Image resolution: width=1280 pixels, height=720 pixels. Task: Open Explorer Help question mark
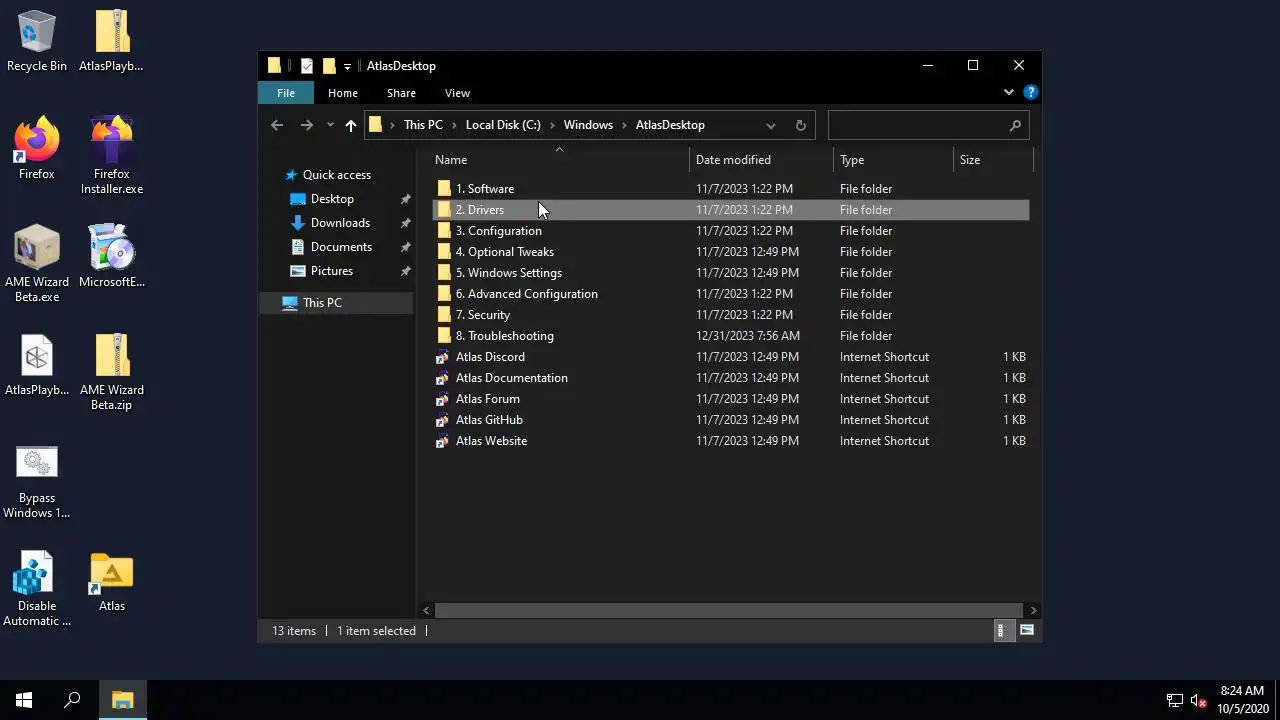[x=1030, y=92]
